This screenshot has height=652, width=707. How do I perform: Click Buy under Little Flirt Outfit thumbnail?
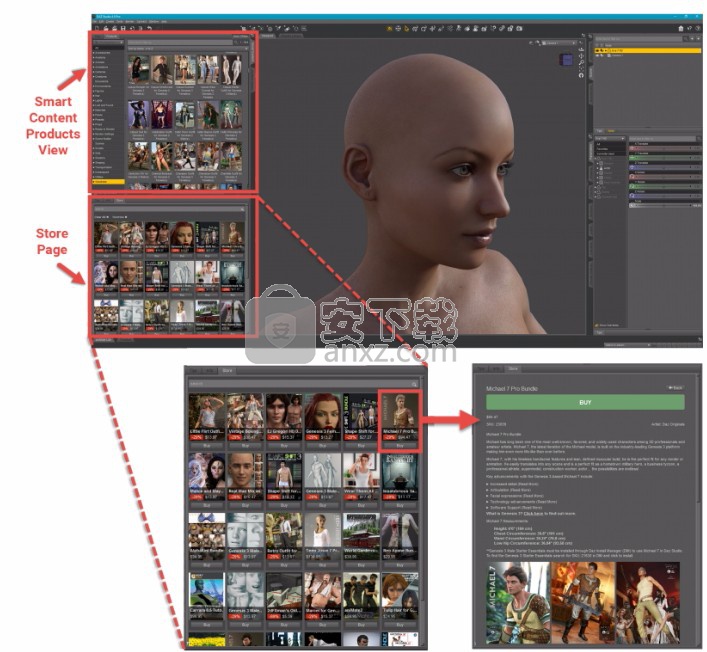207,445
